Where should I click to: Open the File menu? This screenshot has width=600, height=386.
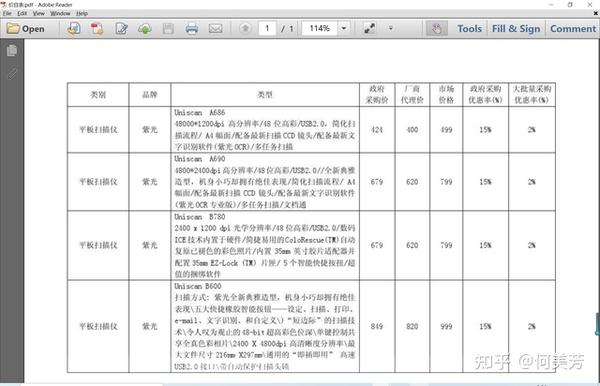coord(7,13)
